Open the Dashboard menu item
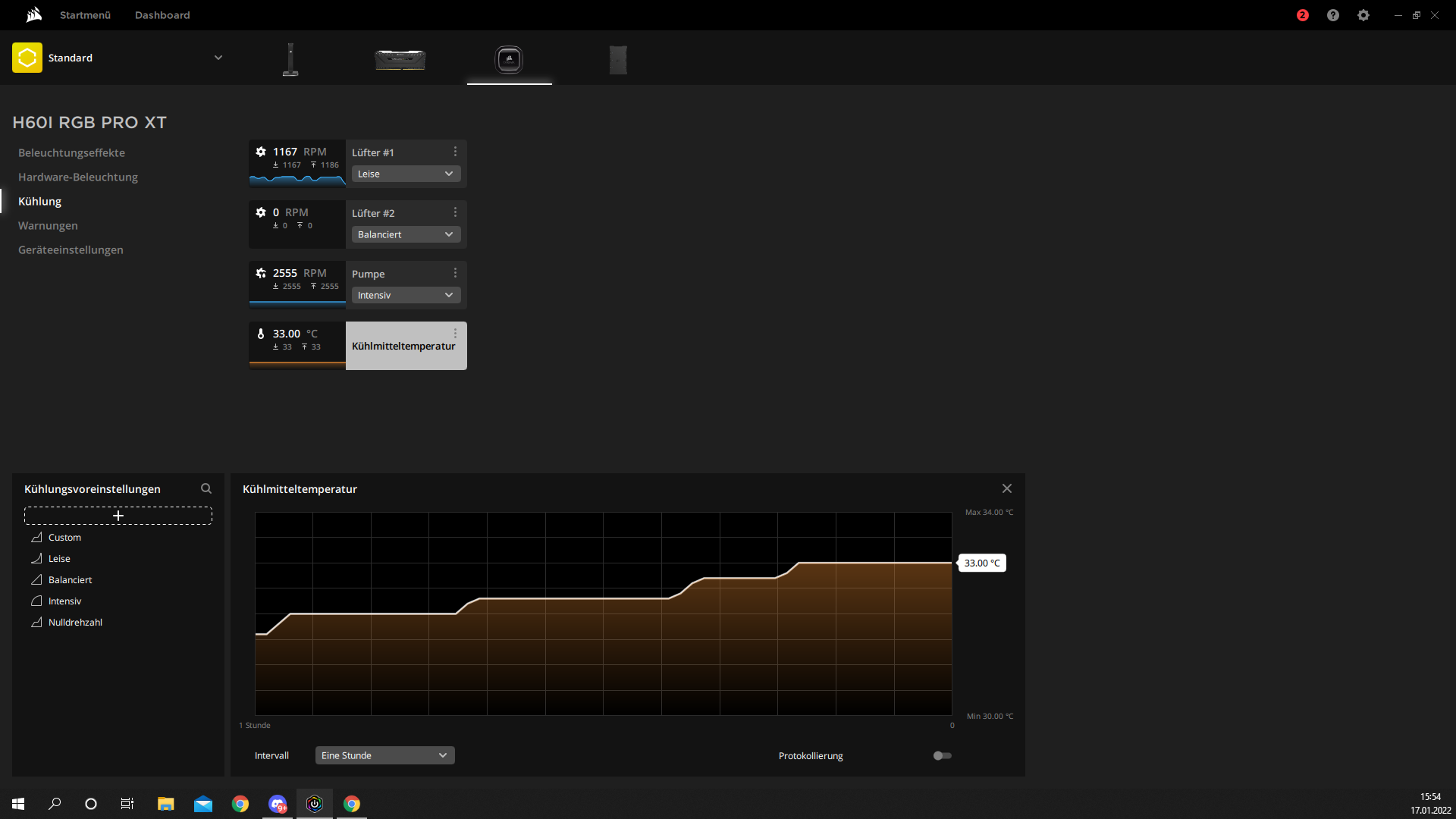Screen dimensions: 1456x819 162,15
